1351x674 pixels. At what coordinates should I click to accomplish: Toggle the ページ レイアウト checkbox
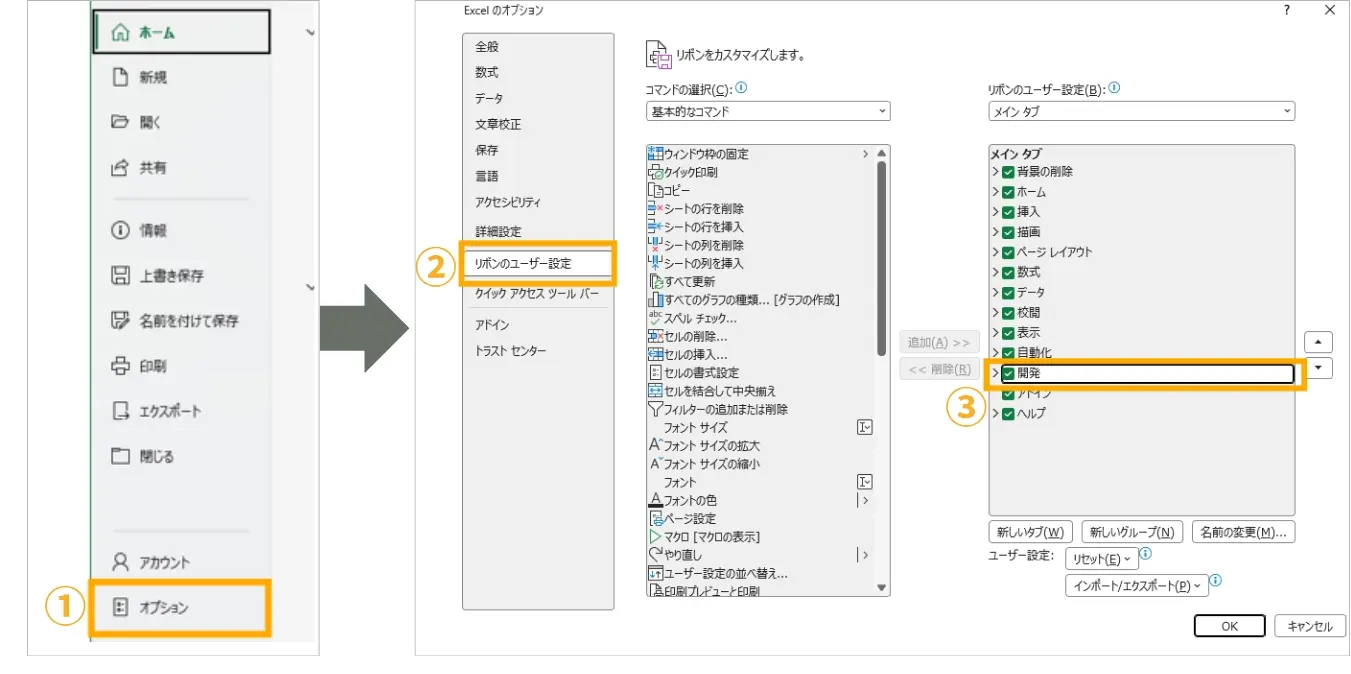point(1008,252)
